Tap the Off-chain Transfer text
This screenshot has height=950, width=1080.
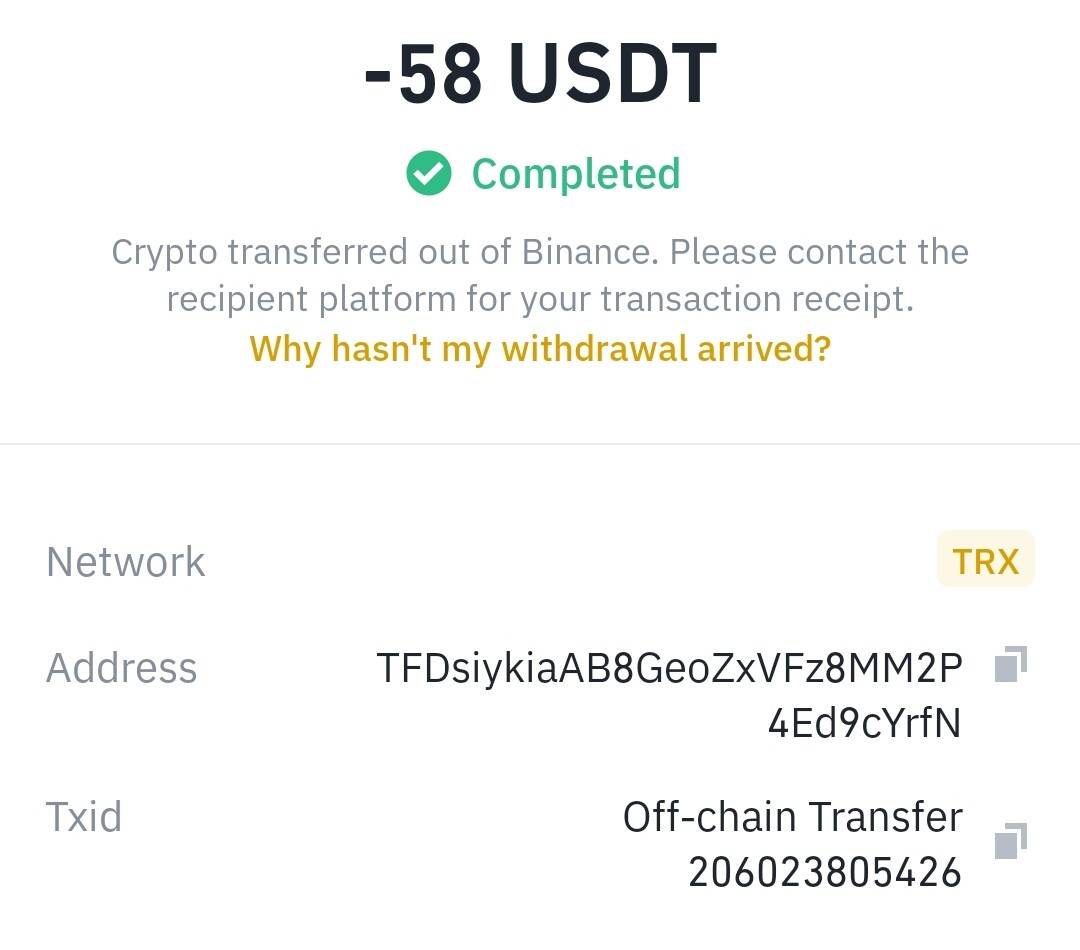793,817
